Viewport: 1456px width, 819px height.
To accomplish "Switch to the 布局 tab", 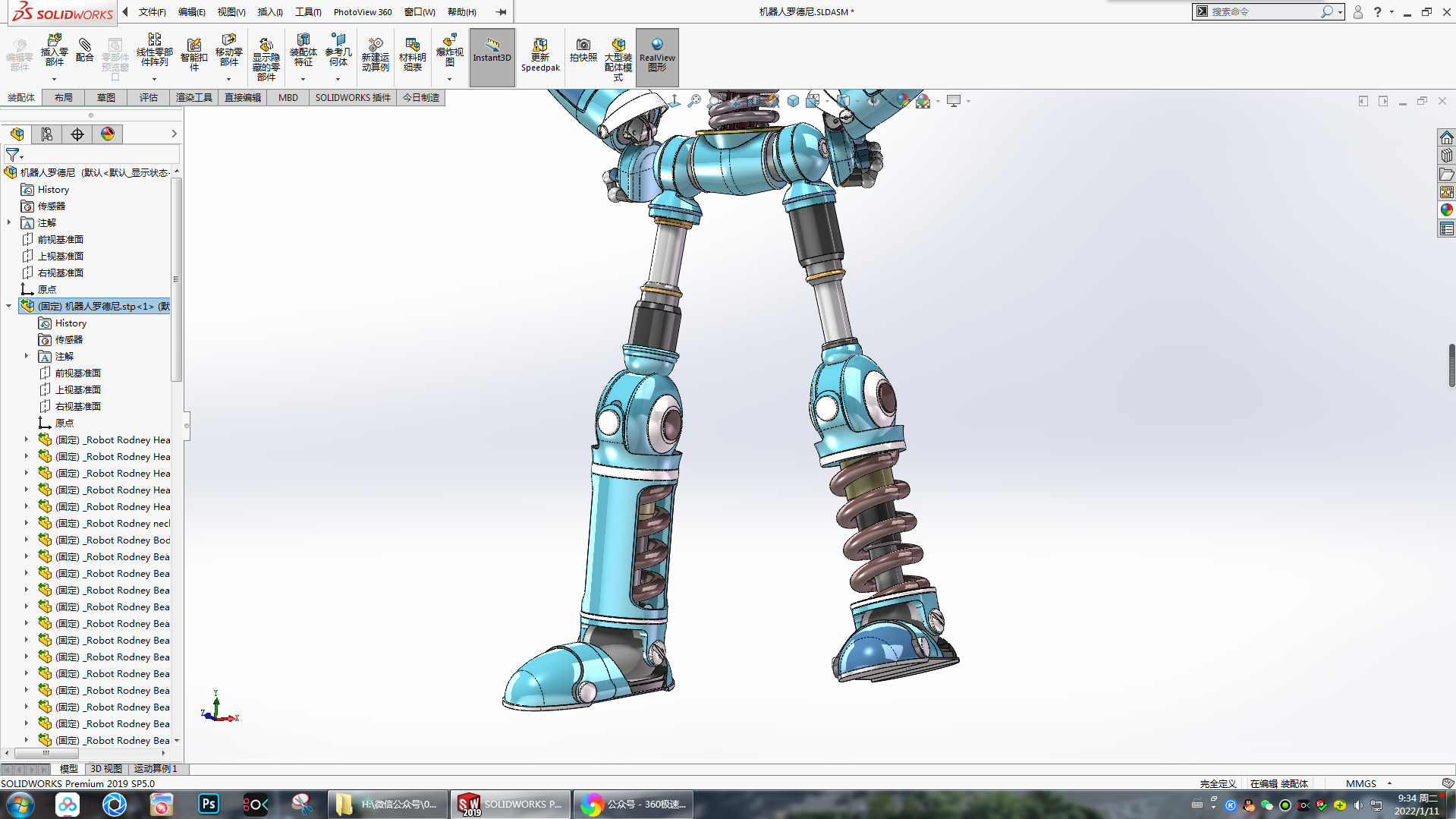I will pyautogui.click(x=64, y=98).
